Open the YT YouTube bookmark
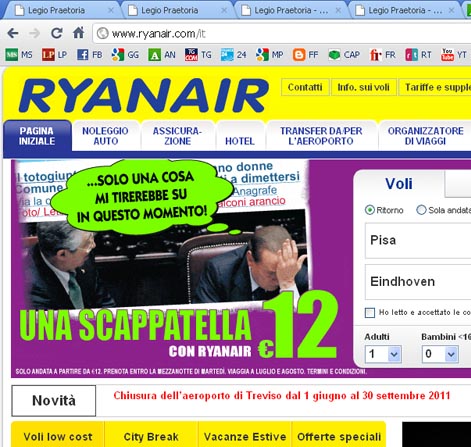Viewport: 471px width, 447px height. tap(453, 55)
